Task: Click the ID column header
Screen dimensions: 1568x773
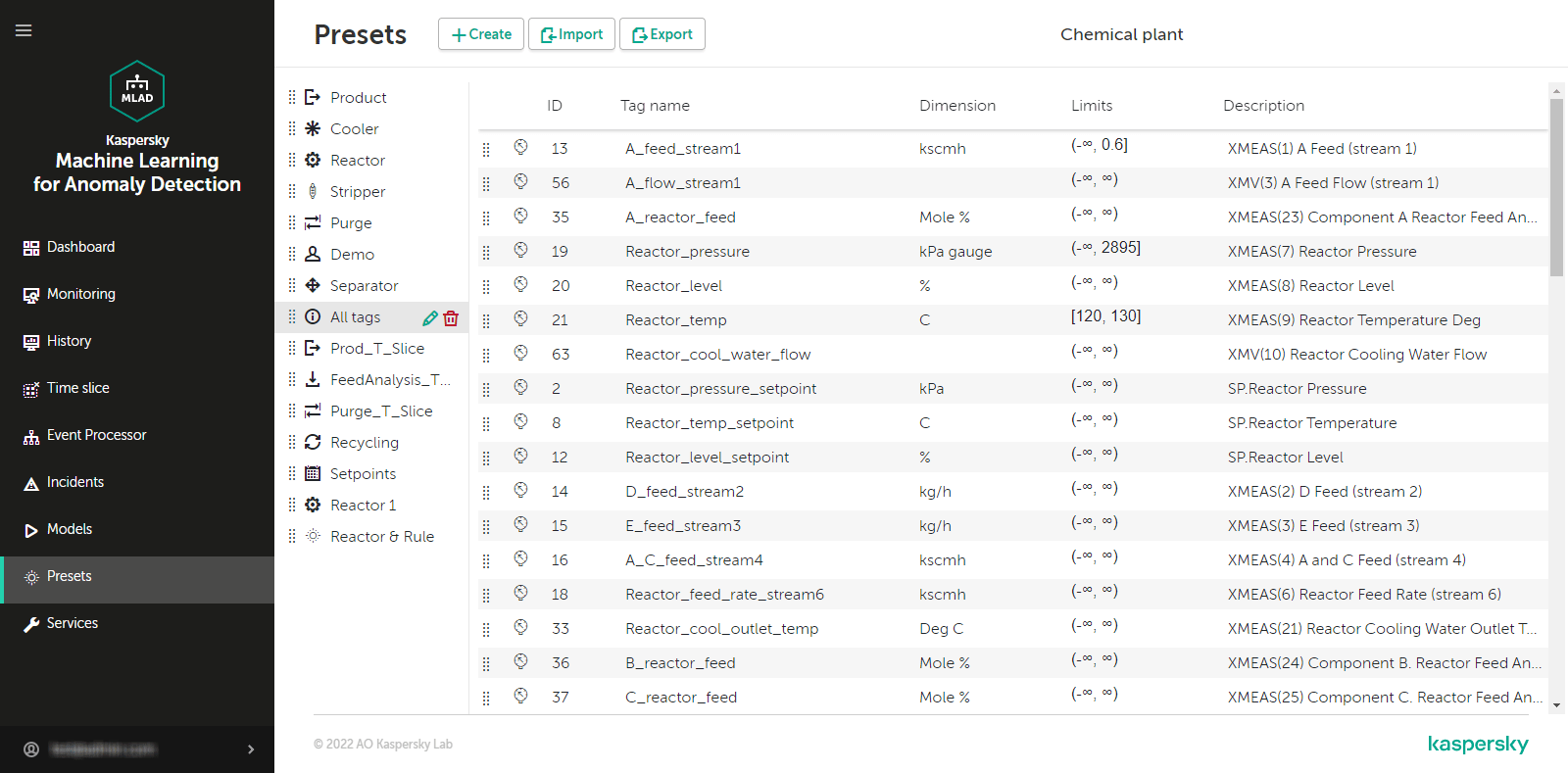Action: (555, 106)
